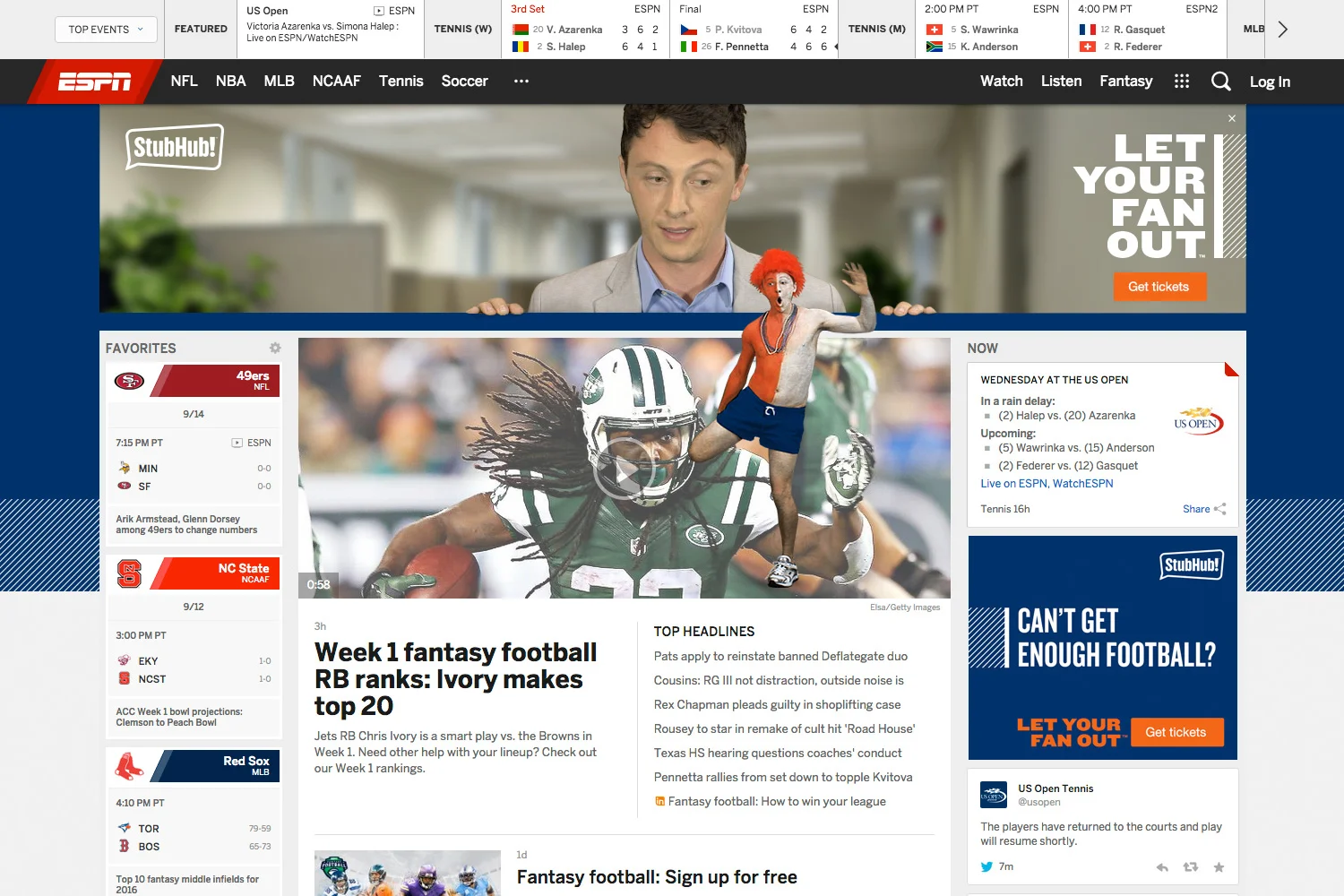Screen dimensions: 1344x896
Task: Open Azarenka vs Halep score tile
Action: pos(586,30)
